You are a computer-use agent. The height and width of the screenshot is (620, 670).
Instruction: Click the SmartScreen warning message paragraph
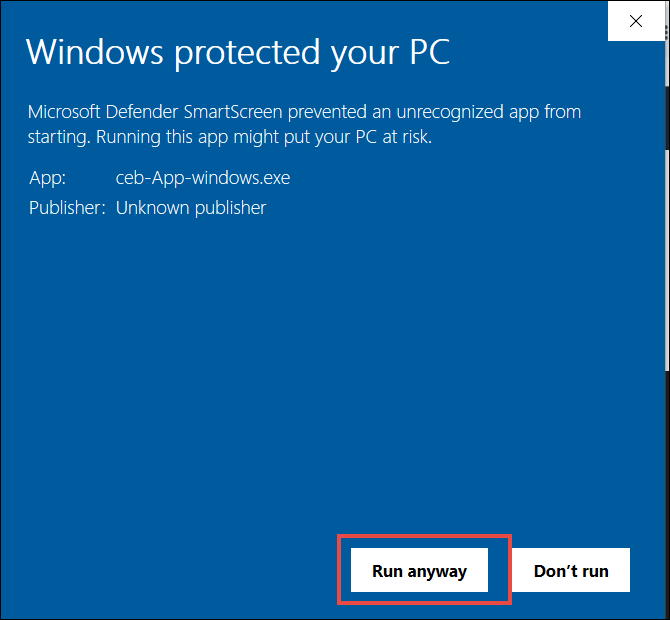(x=304, y=124)
